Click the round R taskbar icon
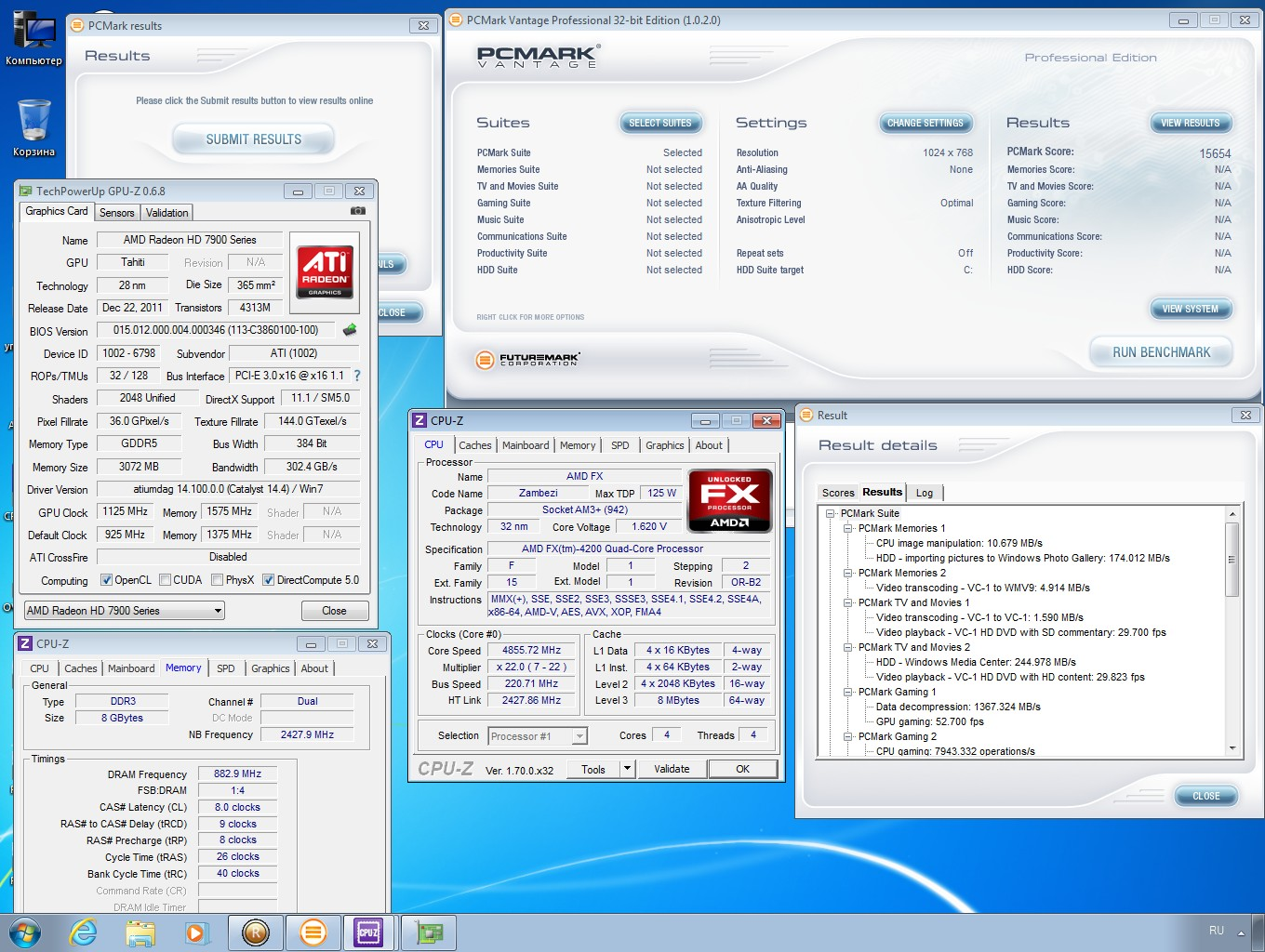1265x952 pixels. (x=256, y=932)
